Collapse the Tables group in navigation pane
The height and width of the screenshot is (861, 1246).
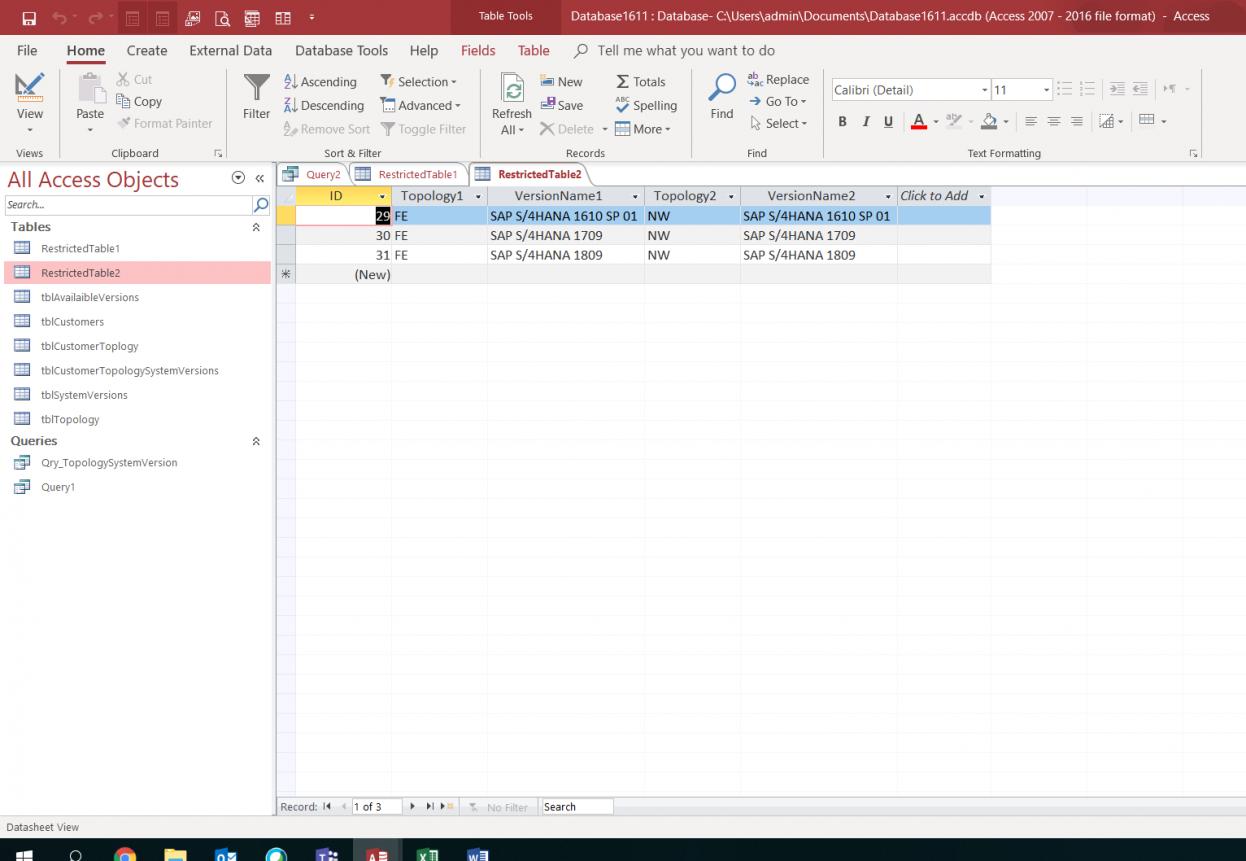[x=256, y=227]
